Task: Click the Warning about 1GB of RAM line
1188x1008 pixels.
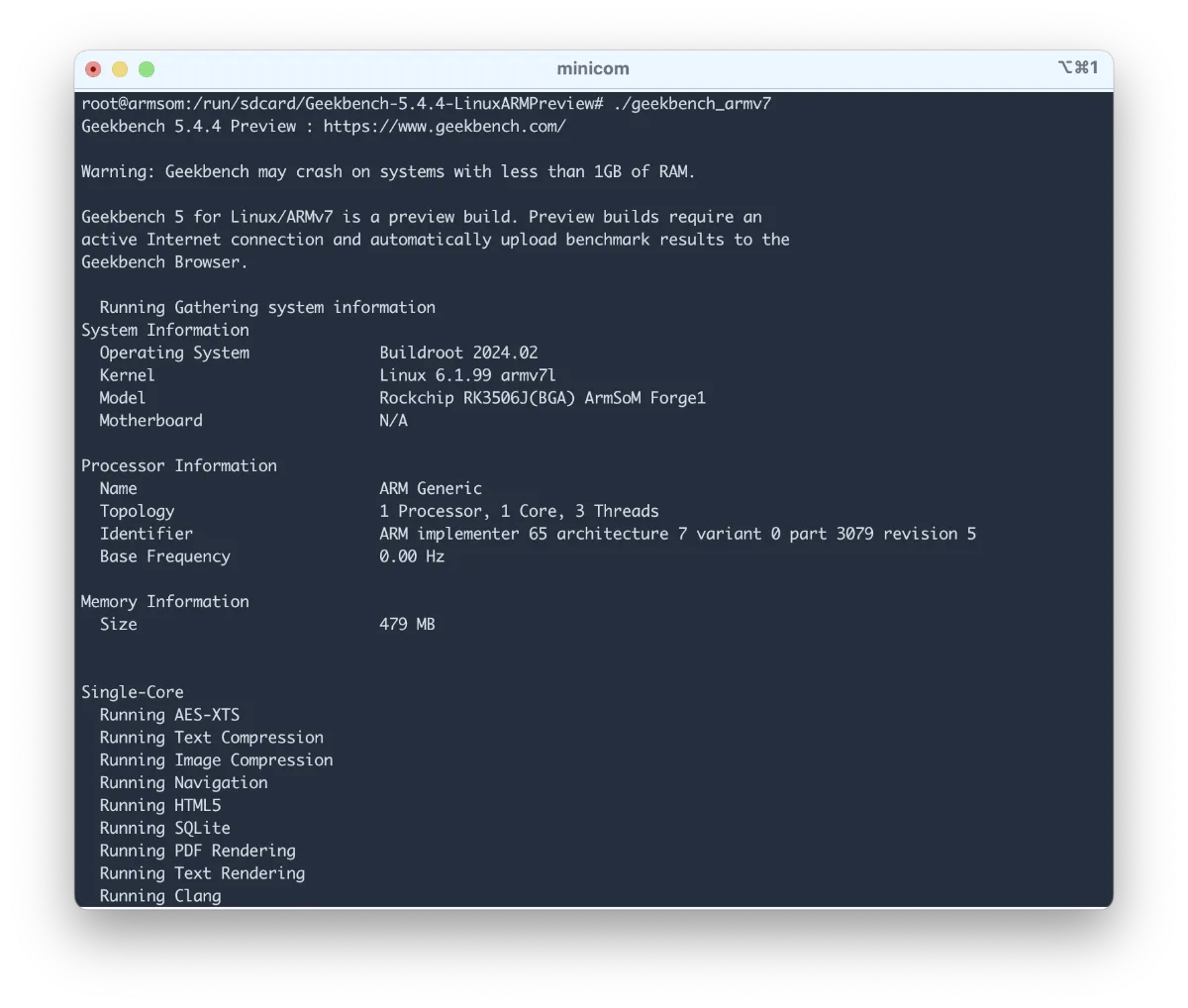Action: [x=388, y=171]
